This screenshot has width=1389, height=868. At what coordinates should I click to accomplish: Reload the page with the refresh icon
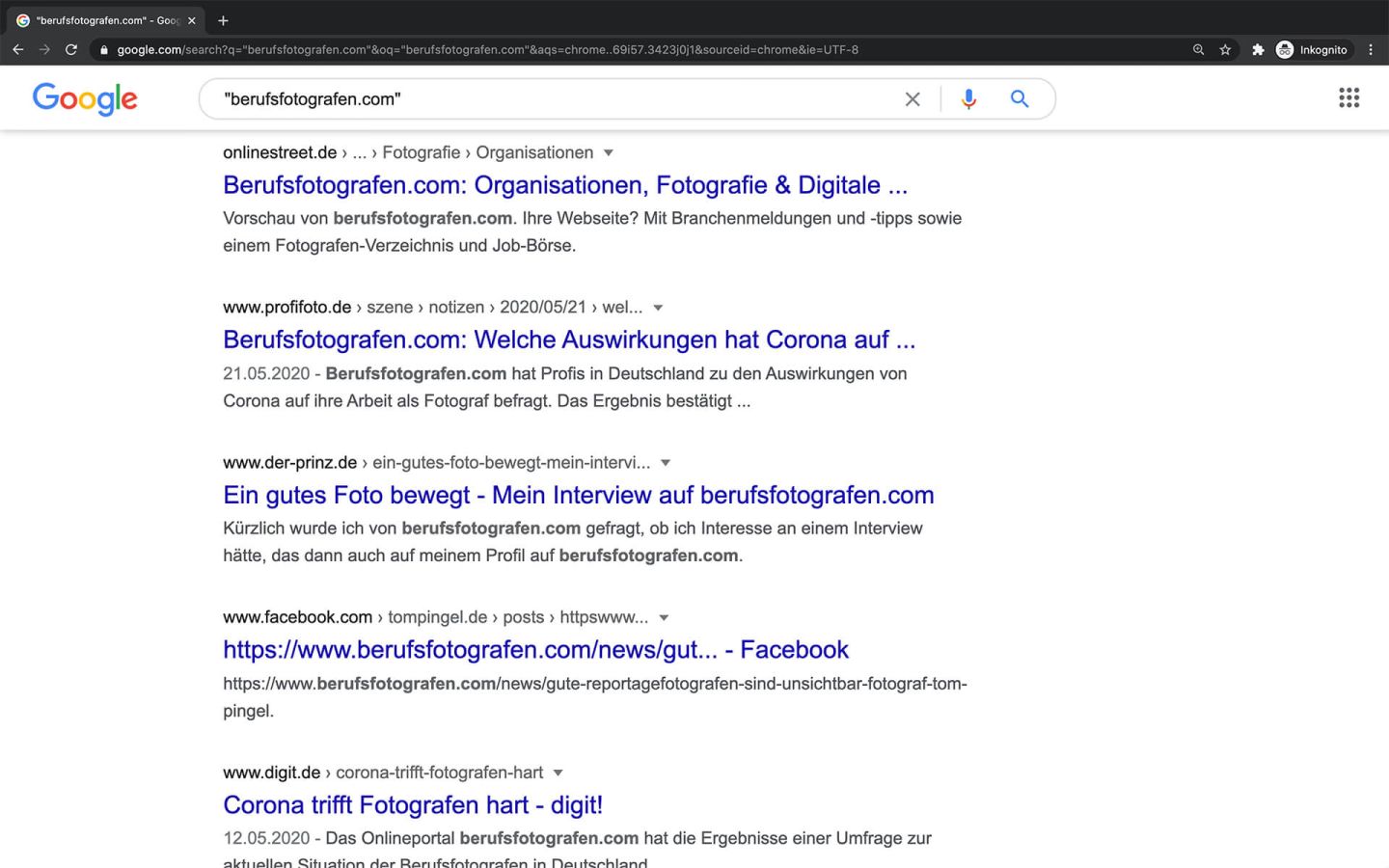(71, 49)
